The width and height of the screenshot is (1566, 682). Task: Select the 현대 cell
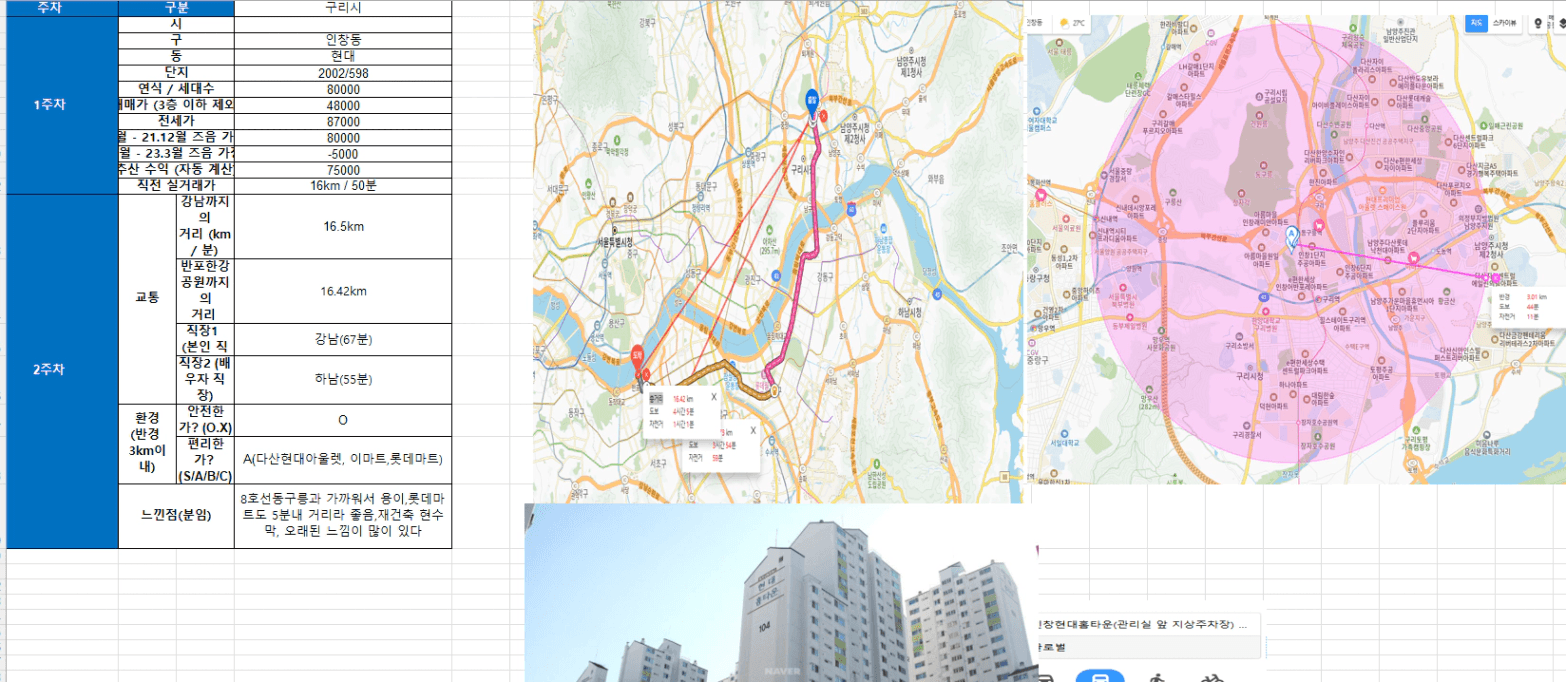(343, 56)
